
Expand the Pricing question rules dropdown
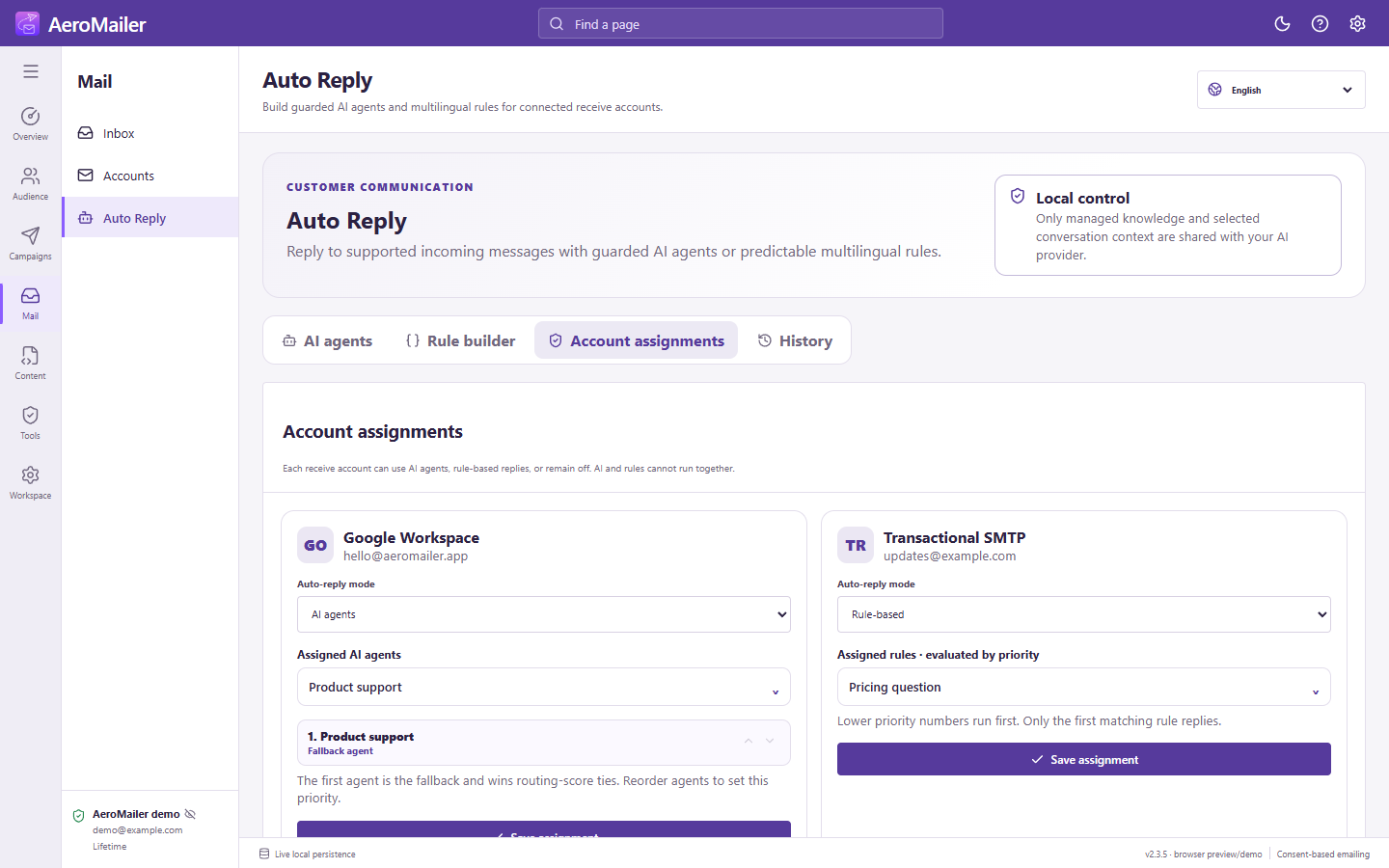[x=1084, y=687]
